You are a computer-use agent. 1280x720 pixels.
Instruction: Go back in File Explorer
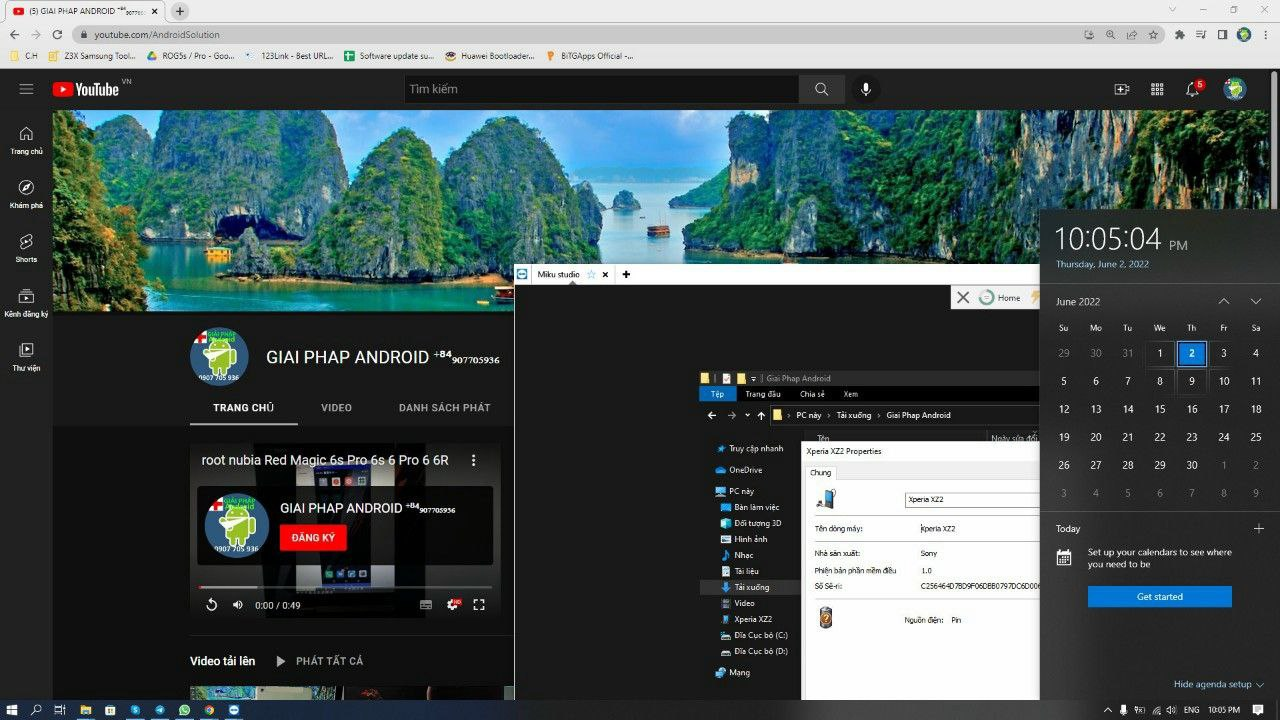pyautogui.click(x=712, y=415)
